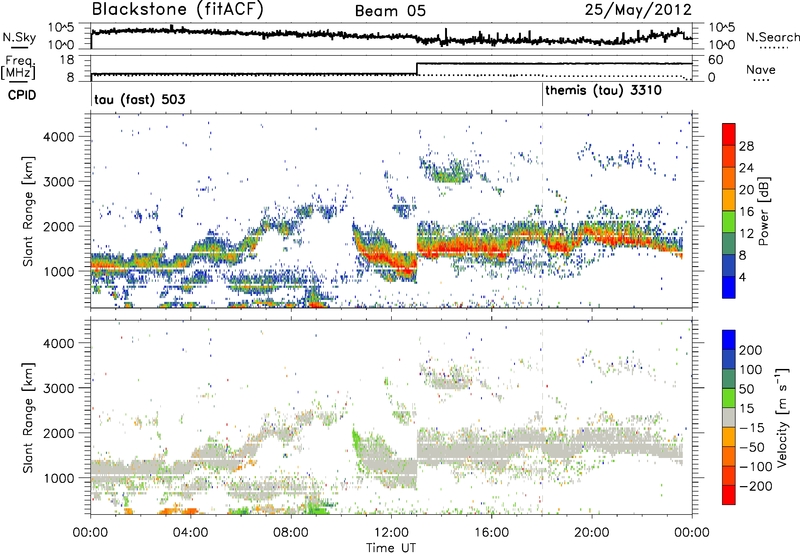800x554 pixels.
Task: Click the 'Freq. [MHz]' axis label
Action: click(19, 68)
